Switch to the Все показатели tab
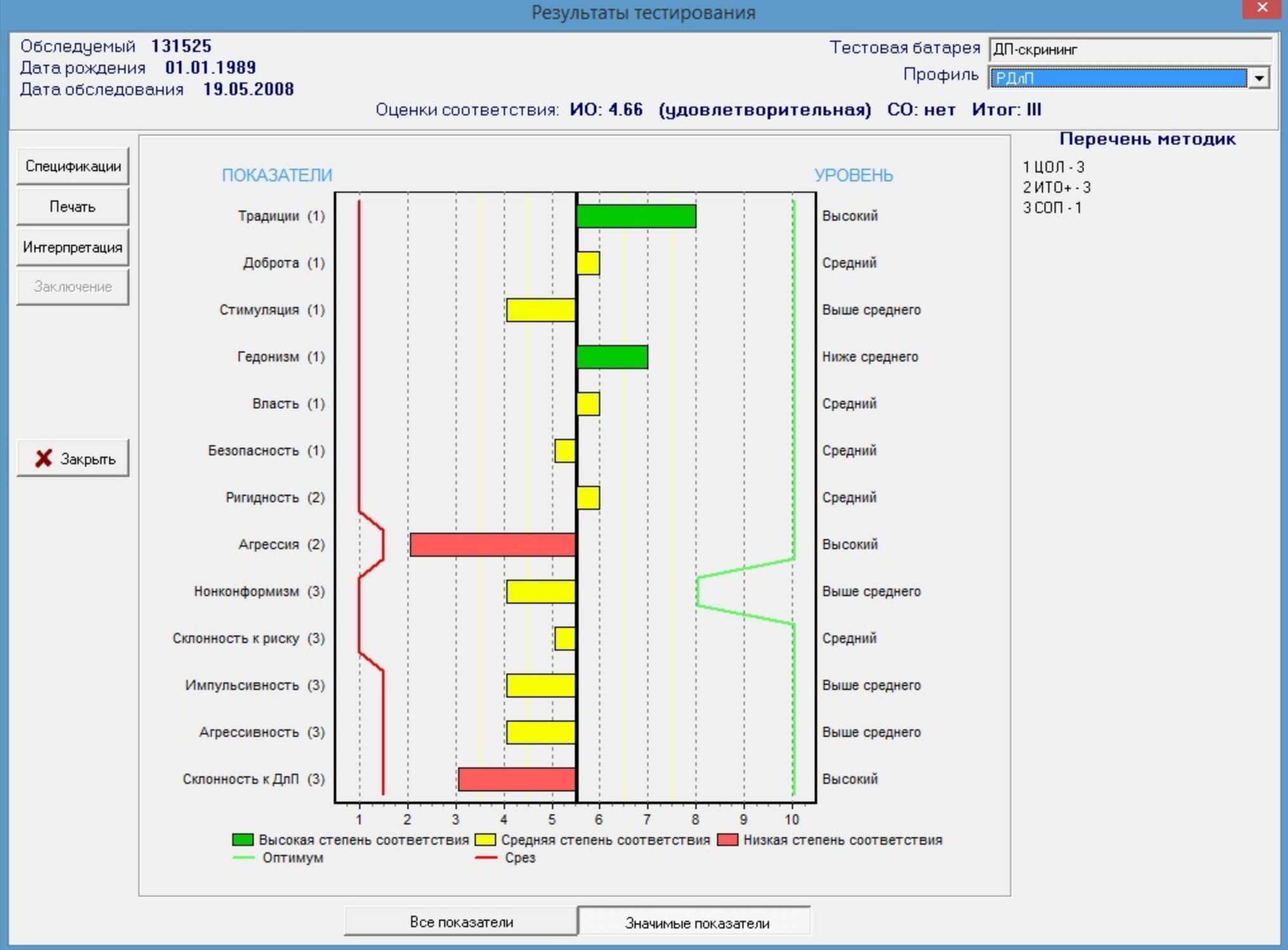This screenshot has width=1288, height=950. [461, 921]
